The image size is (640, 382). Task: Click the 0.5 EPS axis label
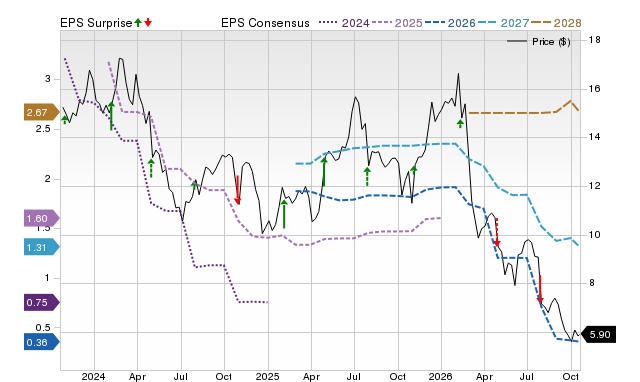click(43, 328)
